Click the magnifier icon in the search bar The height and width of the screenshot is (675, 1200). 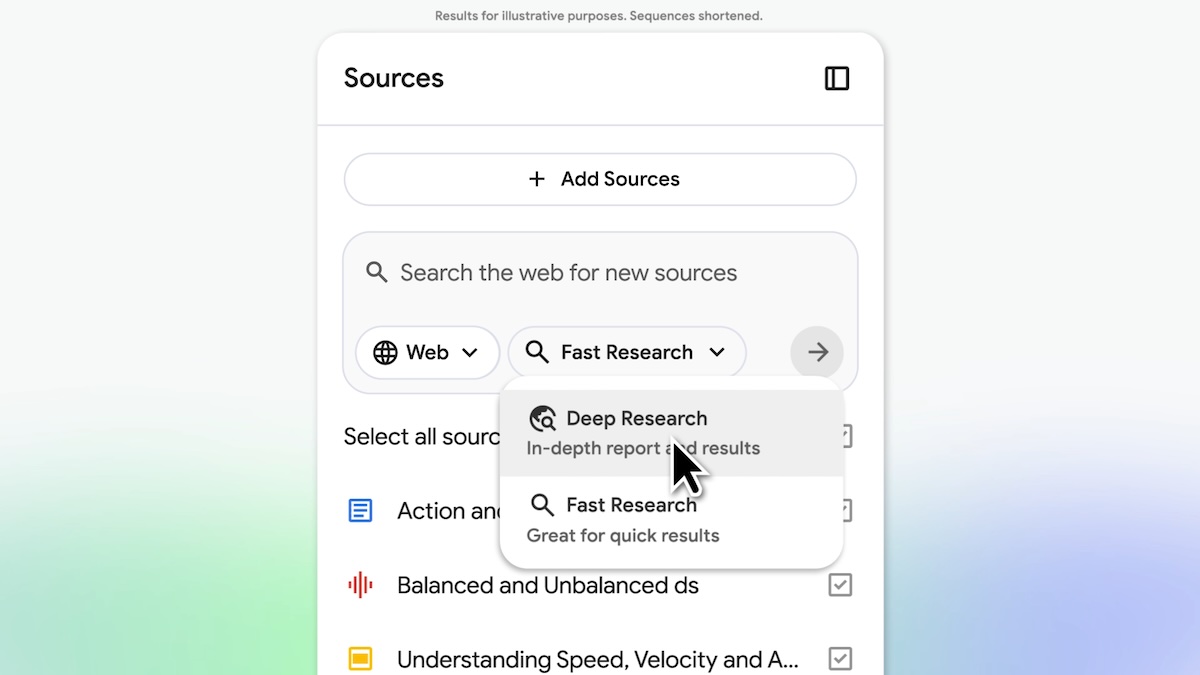377,272
